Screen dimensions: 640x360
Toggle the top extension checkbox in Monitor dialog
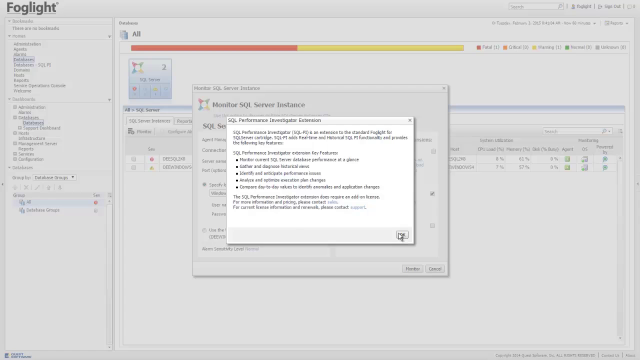click(433, 151)
